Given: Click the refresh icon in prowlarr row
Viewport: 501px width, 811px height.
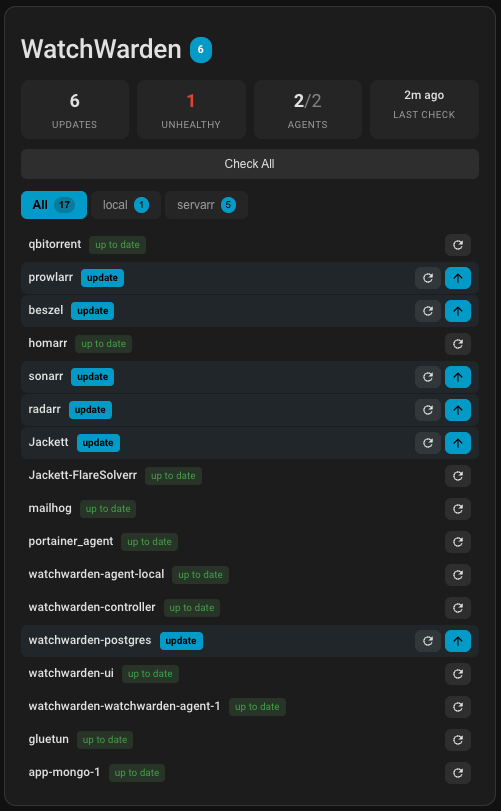Looking at the screenshot, I should coord(428,278).
